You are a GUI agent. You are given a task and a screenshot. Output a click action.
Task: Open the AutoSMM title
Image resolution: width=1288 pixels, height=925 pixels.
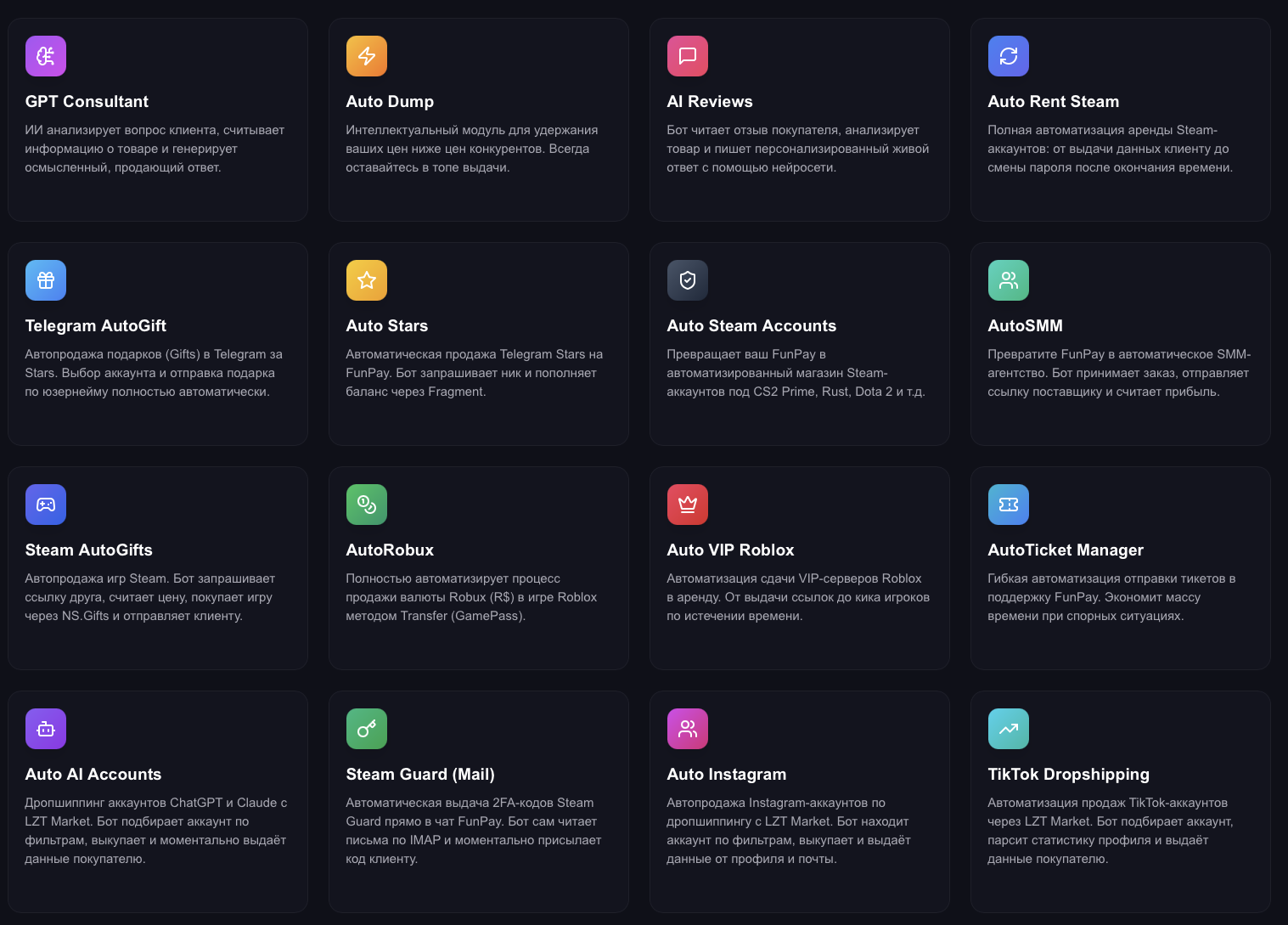(x=1026, y=326)
